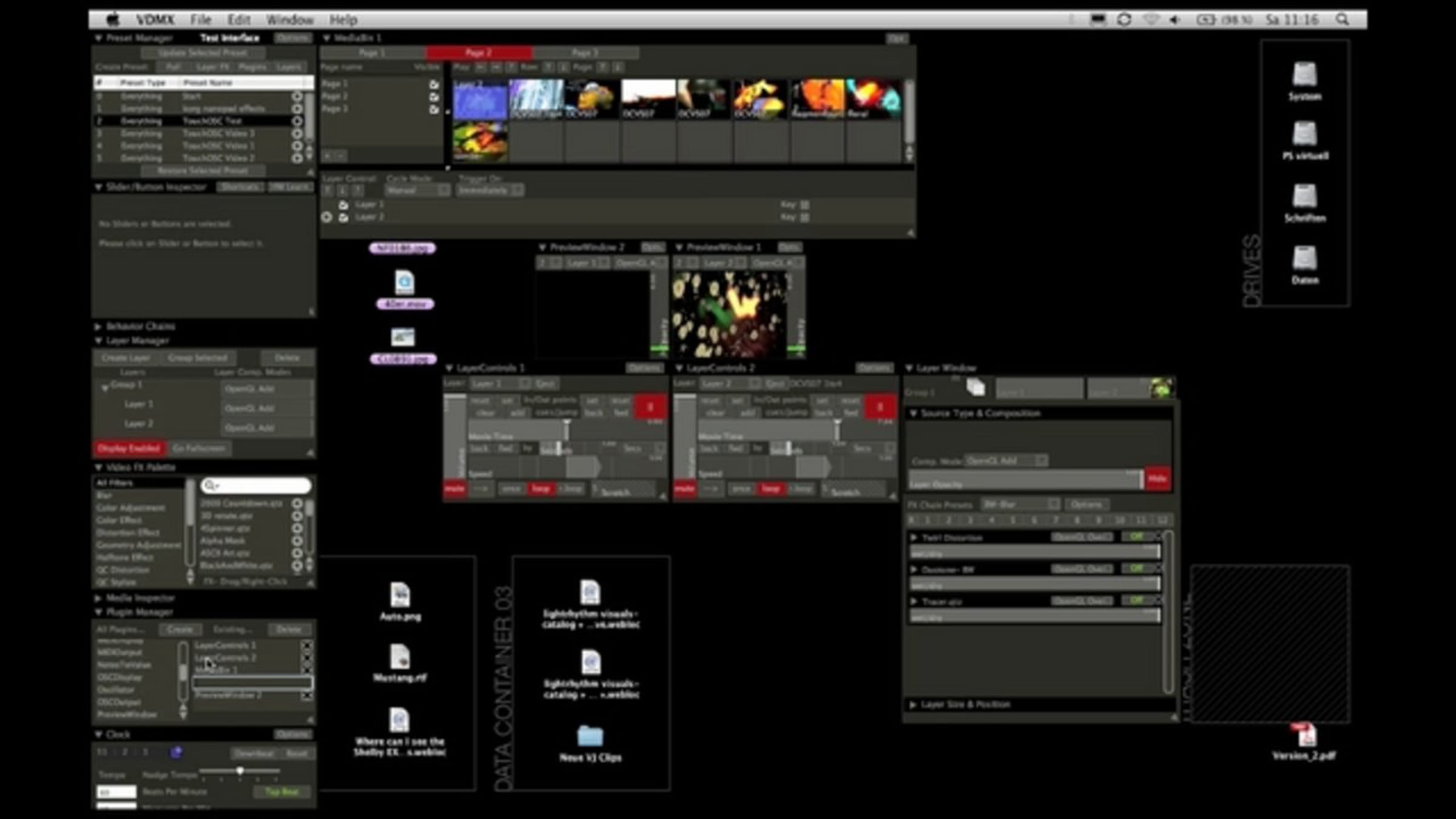Expand the Behavior Chains panel
Viewport: 1456px width, 819px height.
[98, 326]
